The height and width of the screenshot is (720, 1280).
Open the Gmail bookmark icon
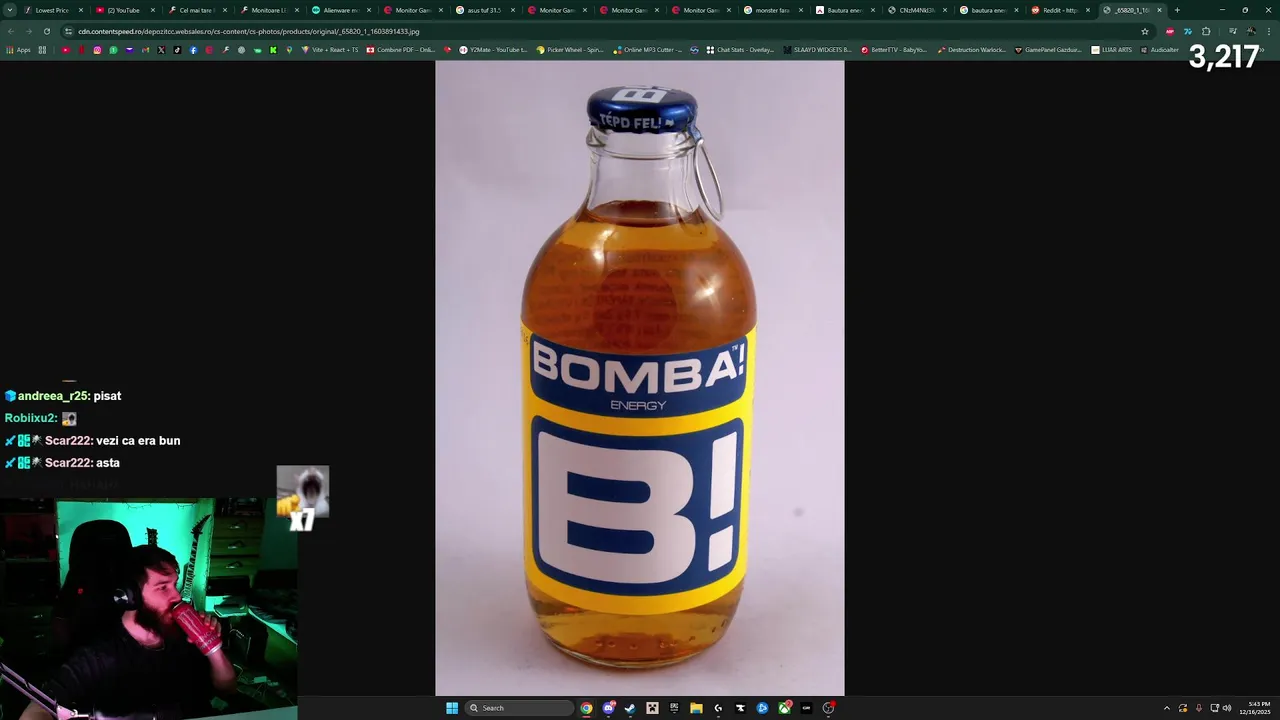[x=145, y=50]
